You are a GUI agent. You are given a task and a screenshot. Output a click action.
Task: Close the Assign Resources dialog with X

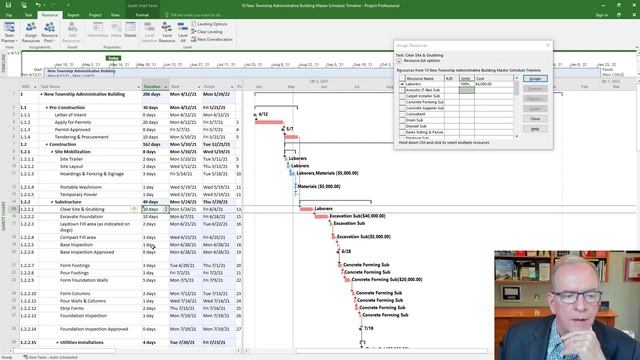click(548, 45)
